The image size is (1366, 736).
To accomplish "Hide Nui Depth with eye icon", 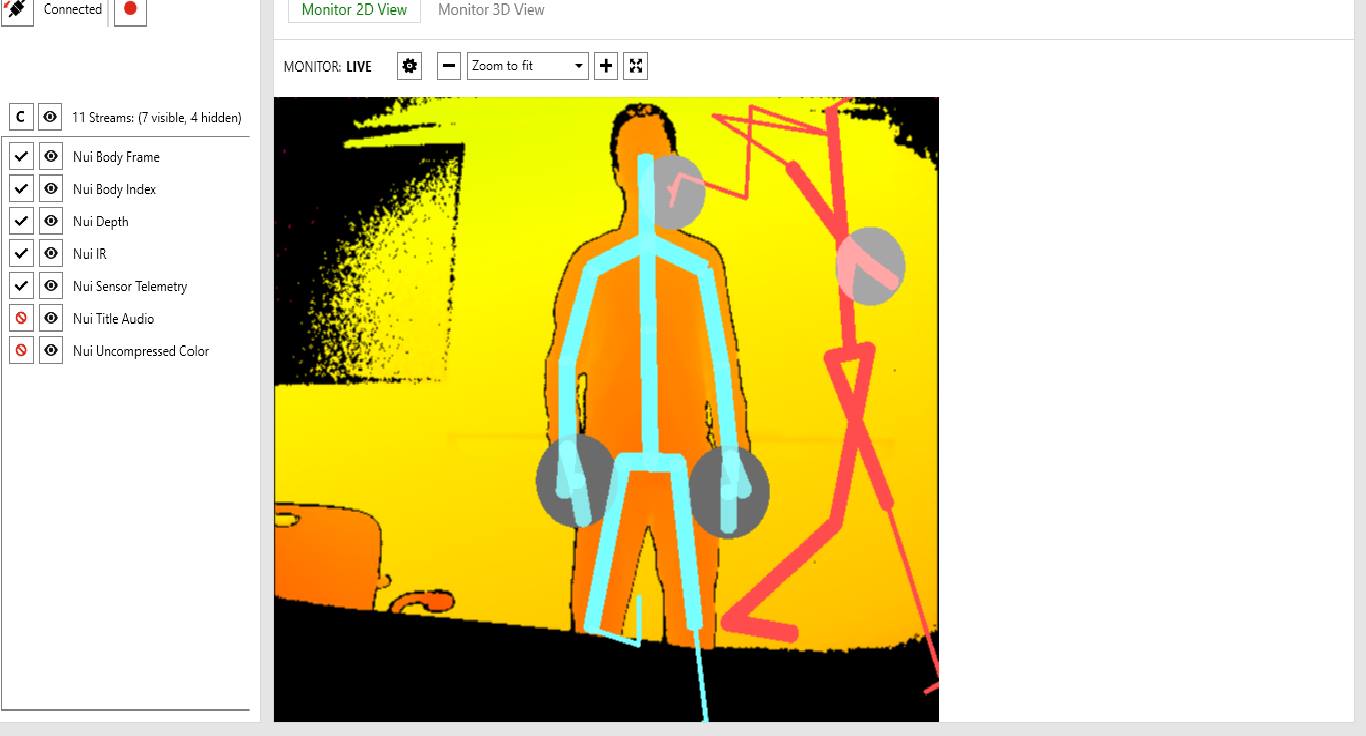I will click(x=51, y=221).
